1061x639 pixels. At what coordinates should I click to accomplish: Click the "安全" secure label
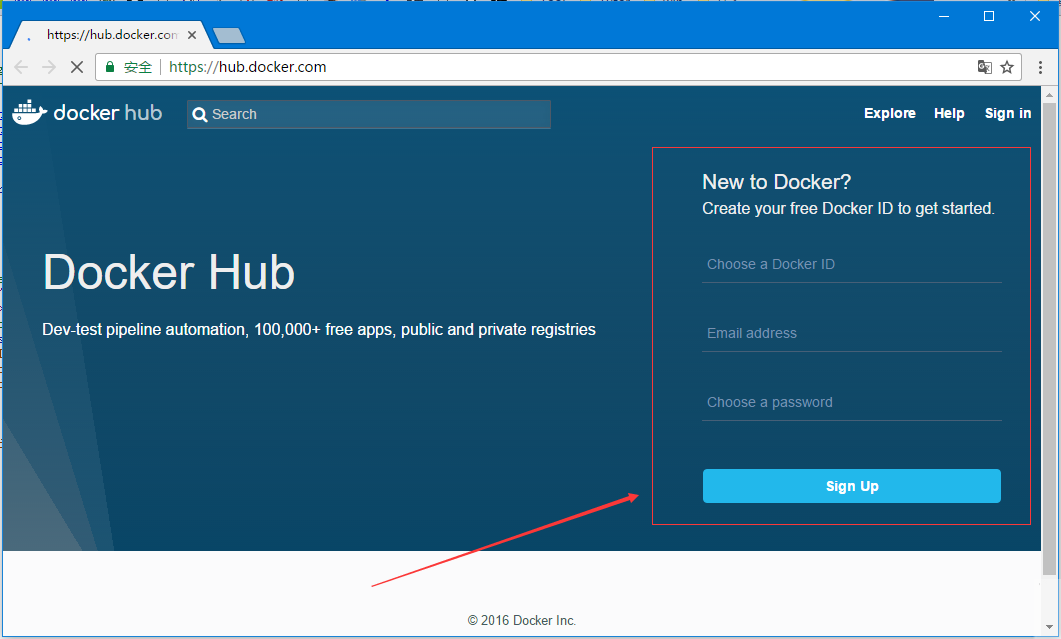point(138,67)
